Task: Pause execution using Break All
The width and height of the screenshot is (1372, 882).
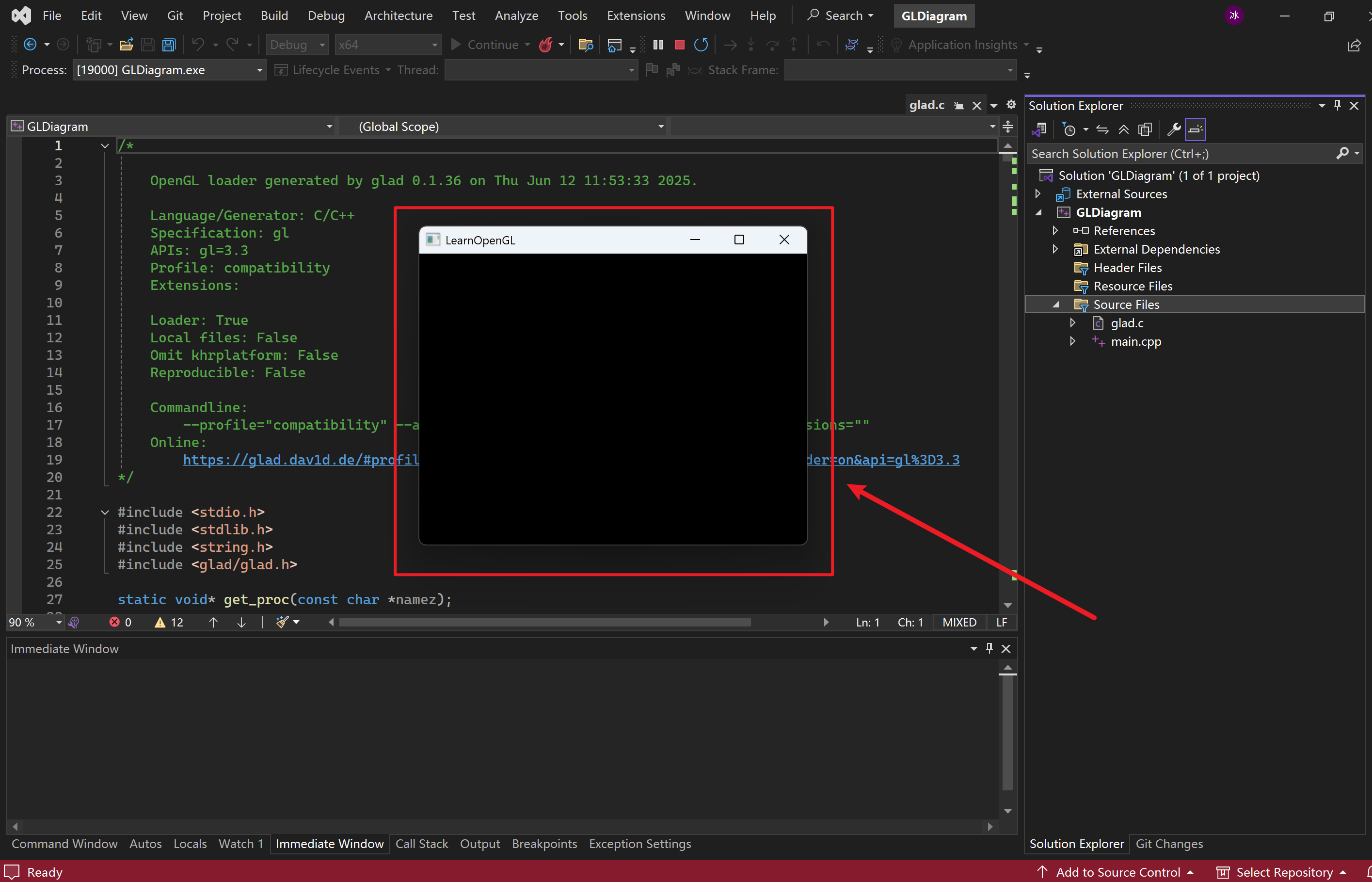Action: tap(657, 45)
